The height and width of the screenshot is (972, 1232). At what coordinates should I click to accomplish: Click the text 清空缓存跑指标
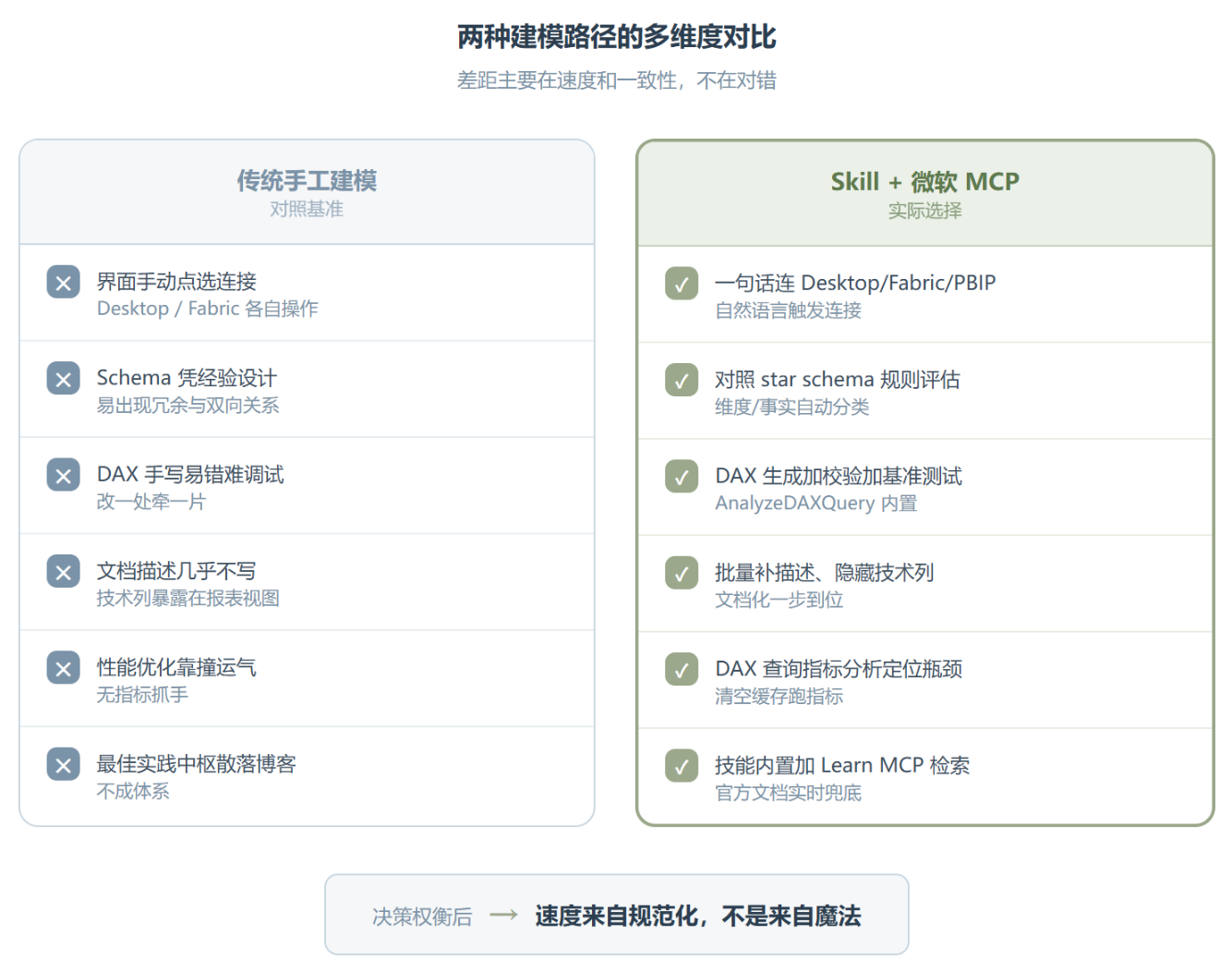point(779,697)
